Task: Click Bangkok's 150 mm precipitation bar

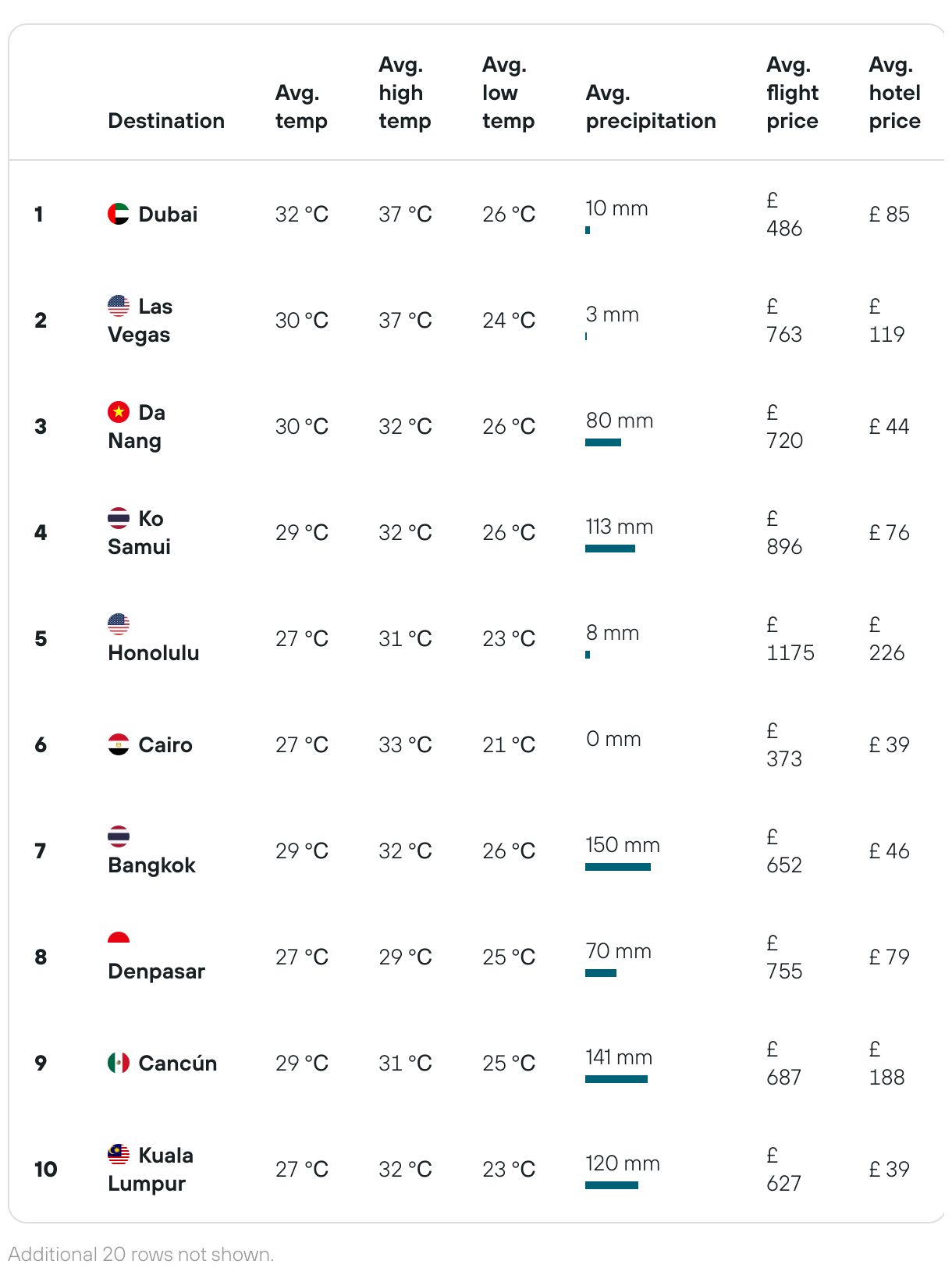Action: (x=618, y=867)
